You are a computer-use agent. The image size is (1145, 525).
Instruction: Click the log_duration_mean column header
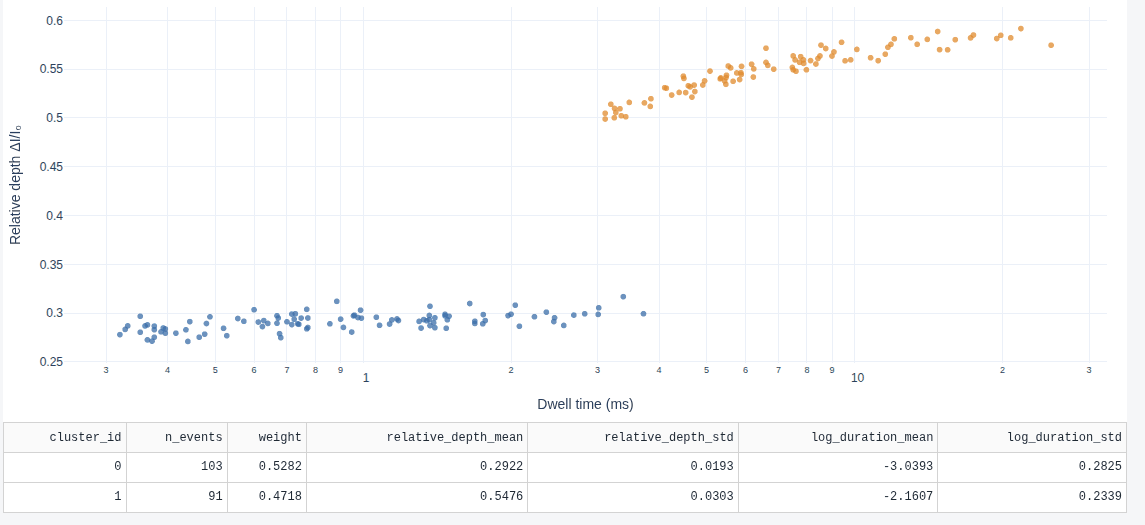point(838,437)
